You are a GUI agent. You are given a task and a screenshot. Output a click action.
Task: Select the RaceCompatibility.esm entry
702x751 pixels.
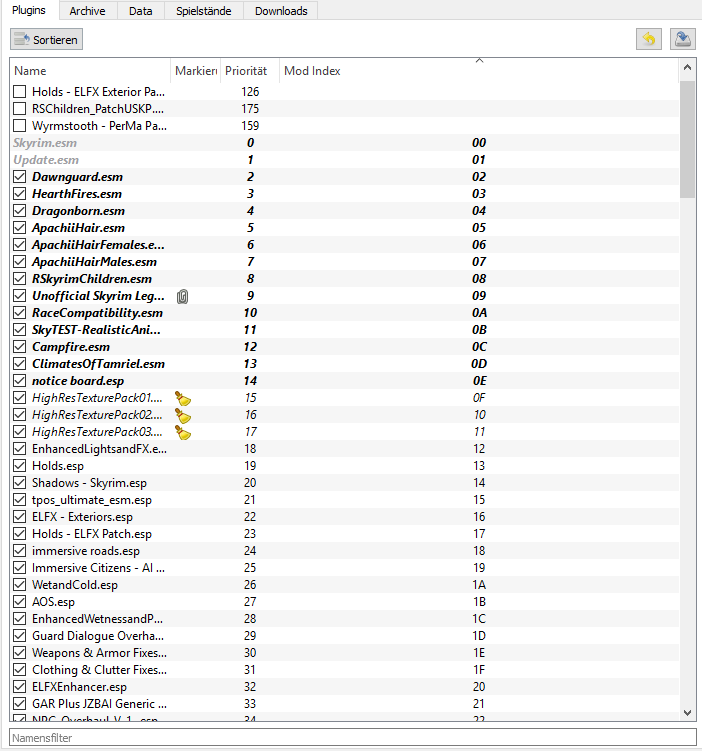344,313
